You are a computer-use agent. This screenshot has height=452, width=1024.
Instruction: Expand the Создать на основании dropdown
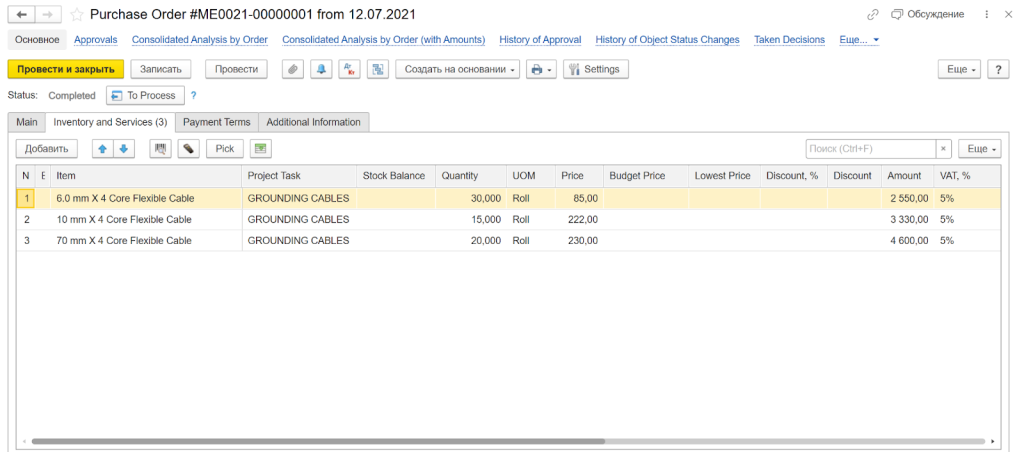tap(458, 69)
